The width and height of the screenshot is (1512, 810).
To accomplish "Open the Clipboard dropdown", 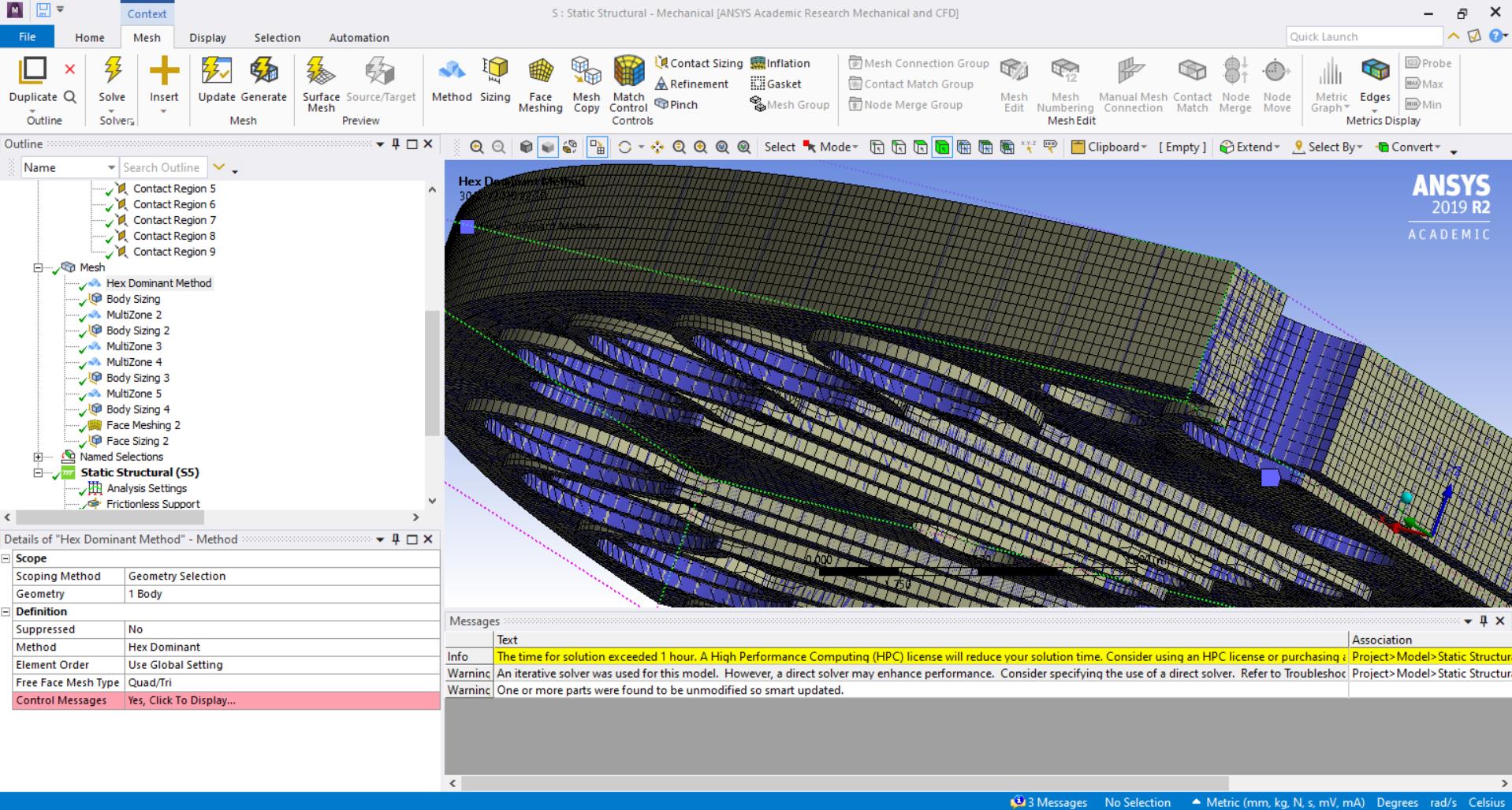I will [1109, 147].
